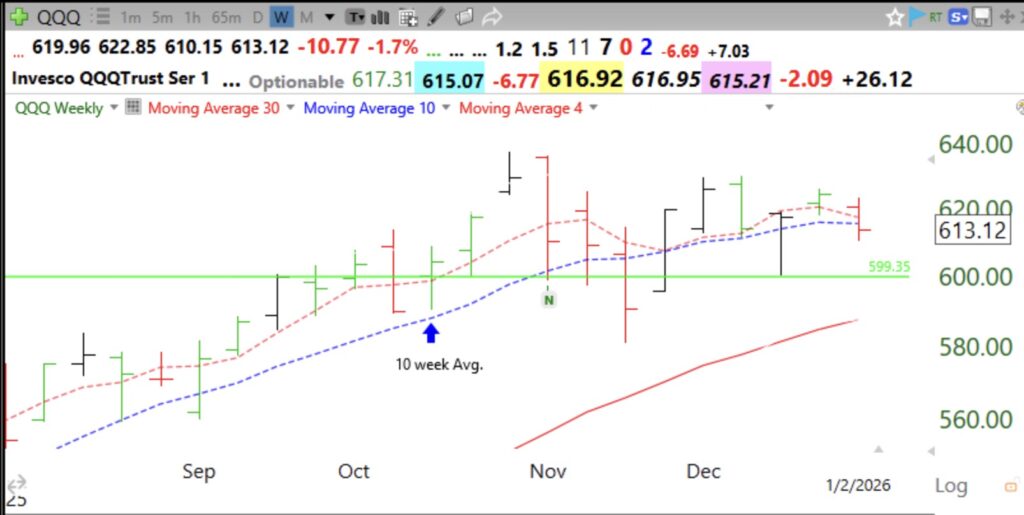Select the 5m timeframe

point(161,18)
